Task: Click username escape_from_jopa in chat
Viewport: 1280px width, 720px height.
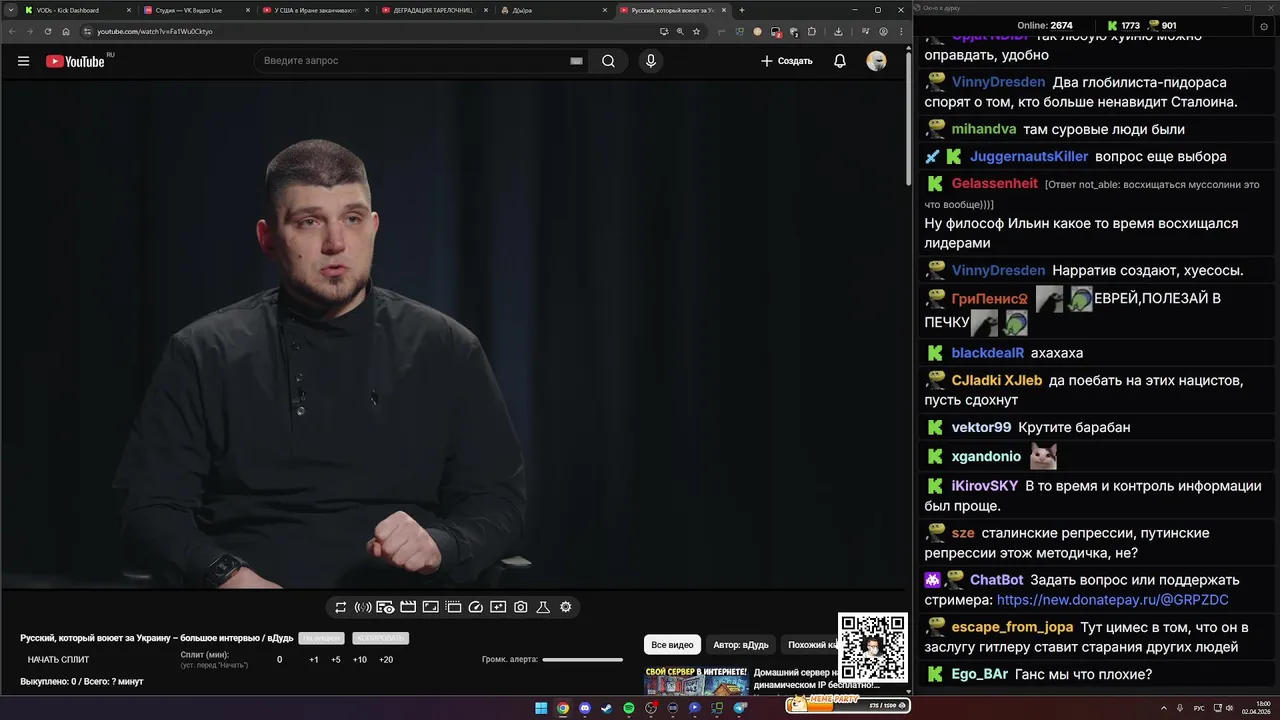Action: pos(1012,628)
